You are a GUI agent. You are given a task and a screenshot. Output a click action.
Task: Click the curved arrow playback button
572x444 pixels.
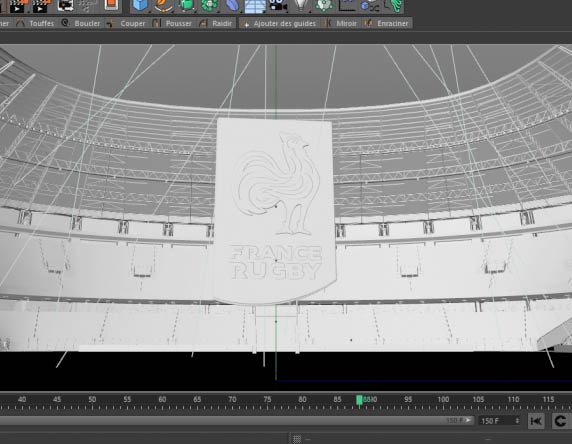pyautogui.click(x=560, y=421)
